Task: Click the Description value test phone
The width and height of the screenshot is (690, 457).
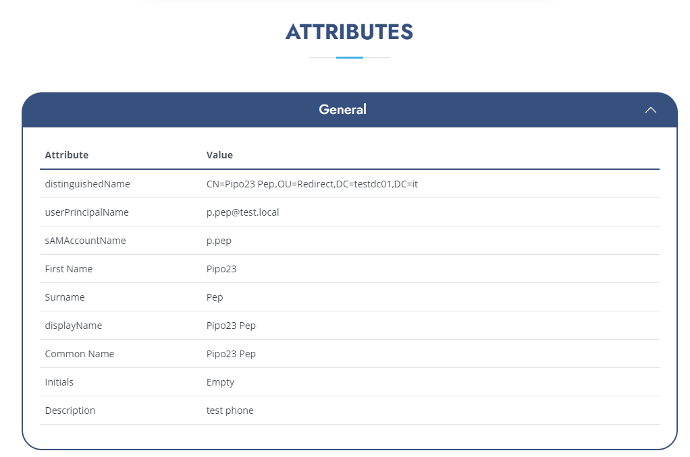Action: pos(230,410)
